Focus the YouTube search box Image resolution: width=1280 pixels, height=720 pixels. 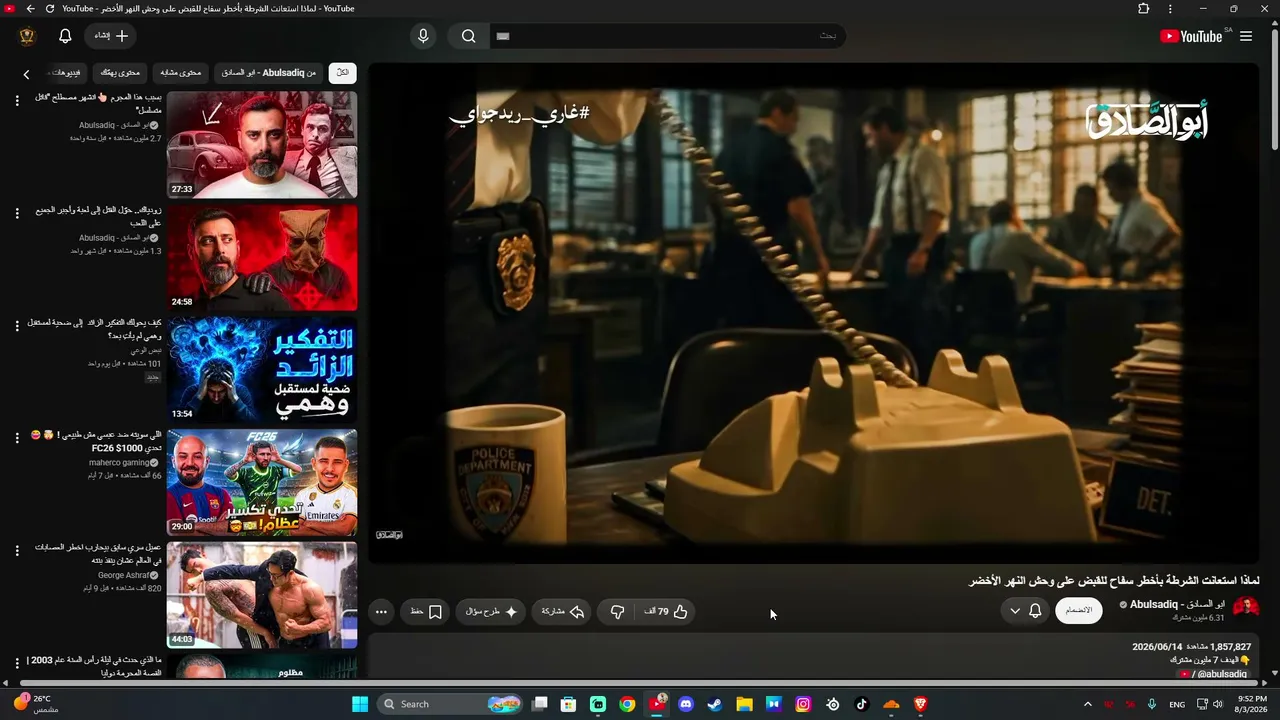[x=667, y=36]
